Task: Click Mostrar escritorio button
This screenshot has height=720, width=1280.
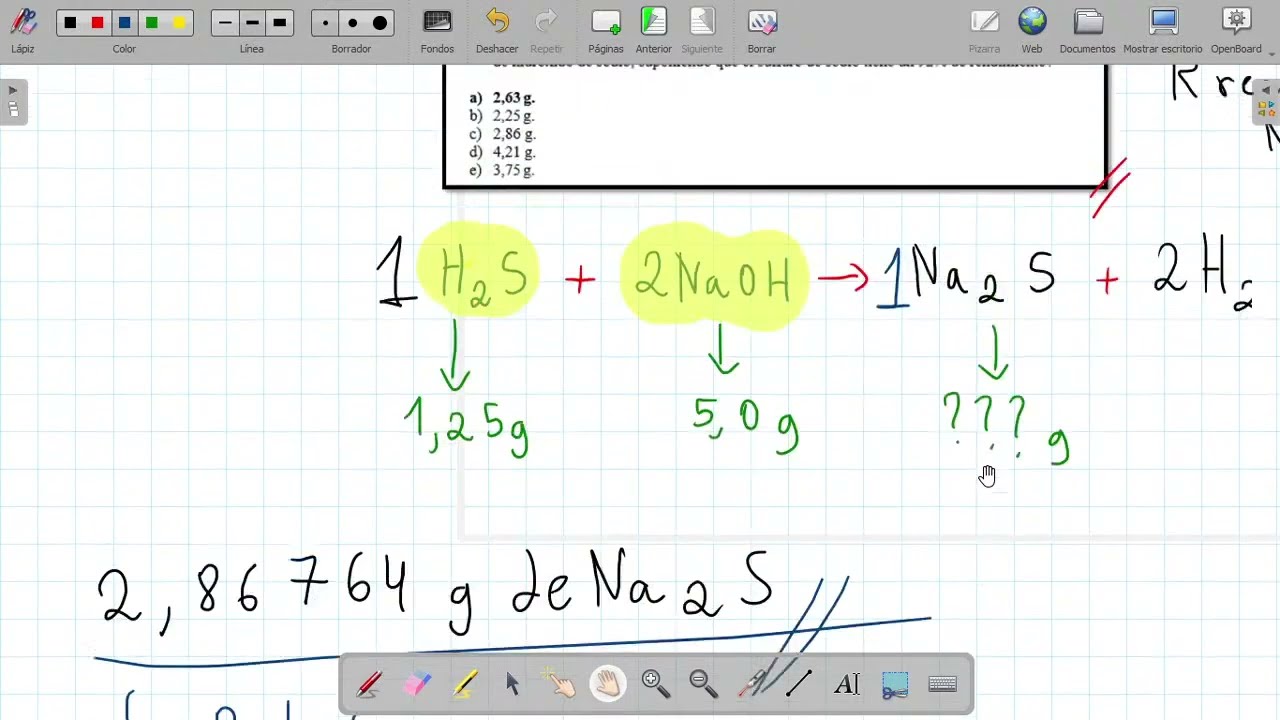Action: [1163, 30]
